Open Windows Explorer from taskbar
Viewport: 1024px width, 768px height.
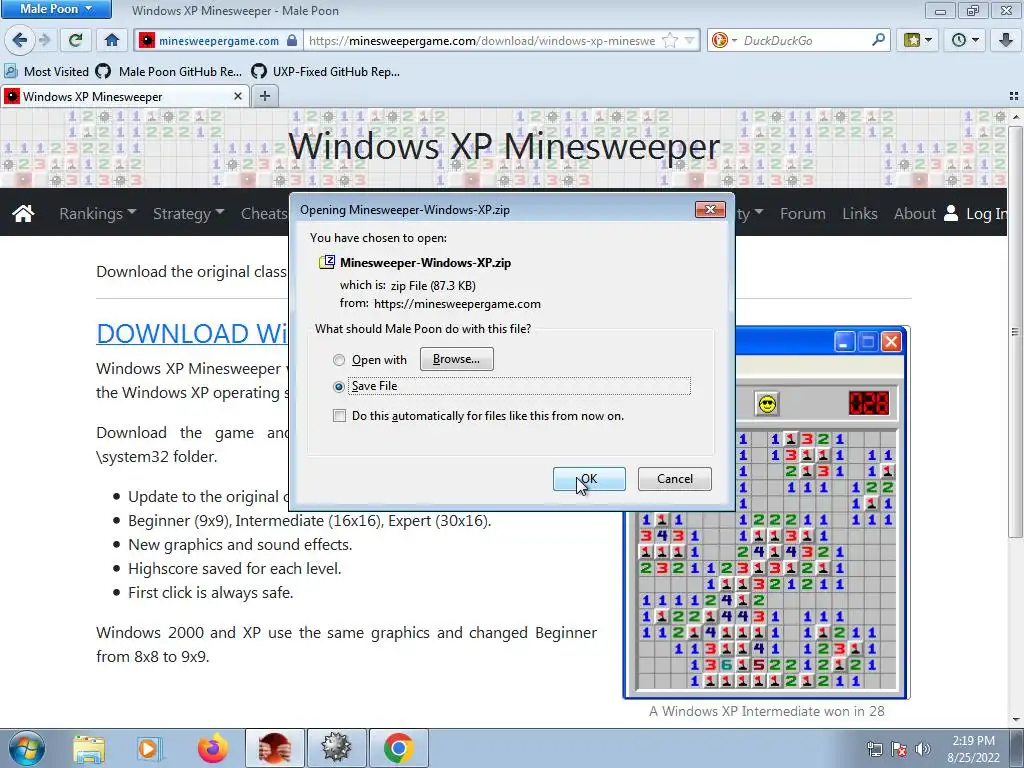click(x=89, y=748)
